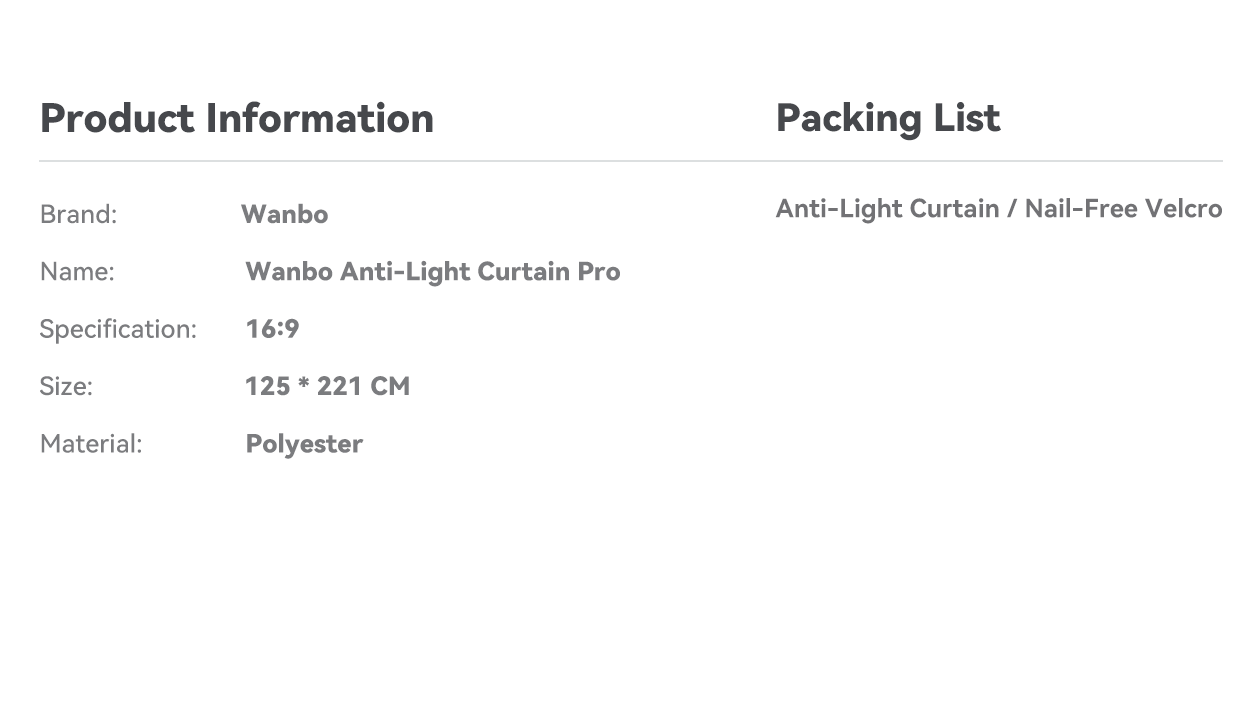Select the Material: field label

91,444
